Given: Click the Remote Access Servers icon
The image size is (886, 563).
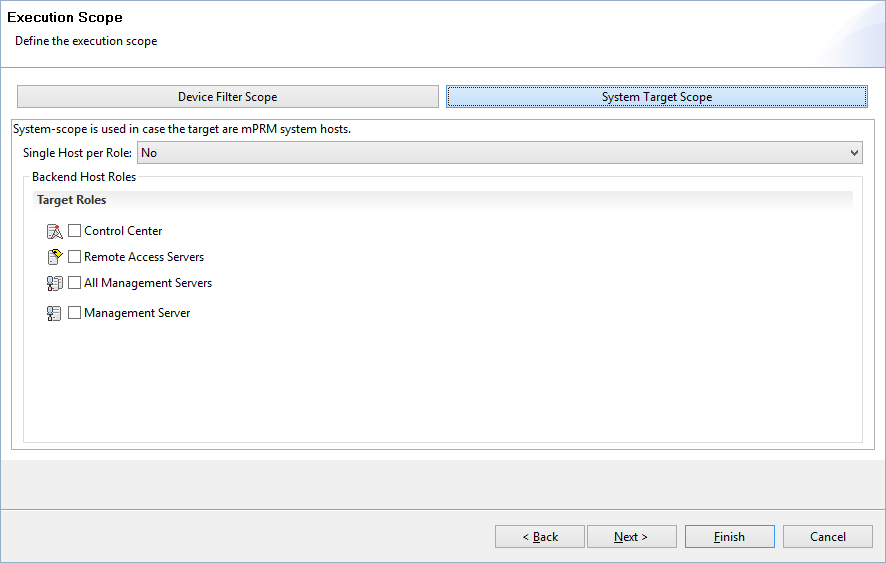Looking at the screenshot, I should tap(54, 257).
